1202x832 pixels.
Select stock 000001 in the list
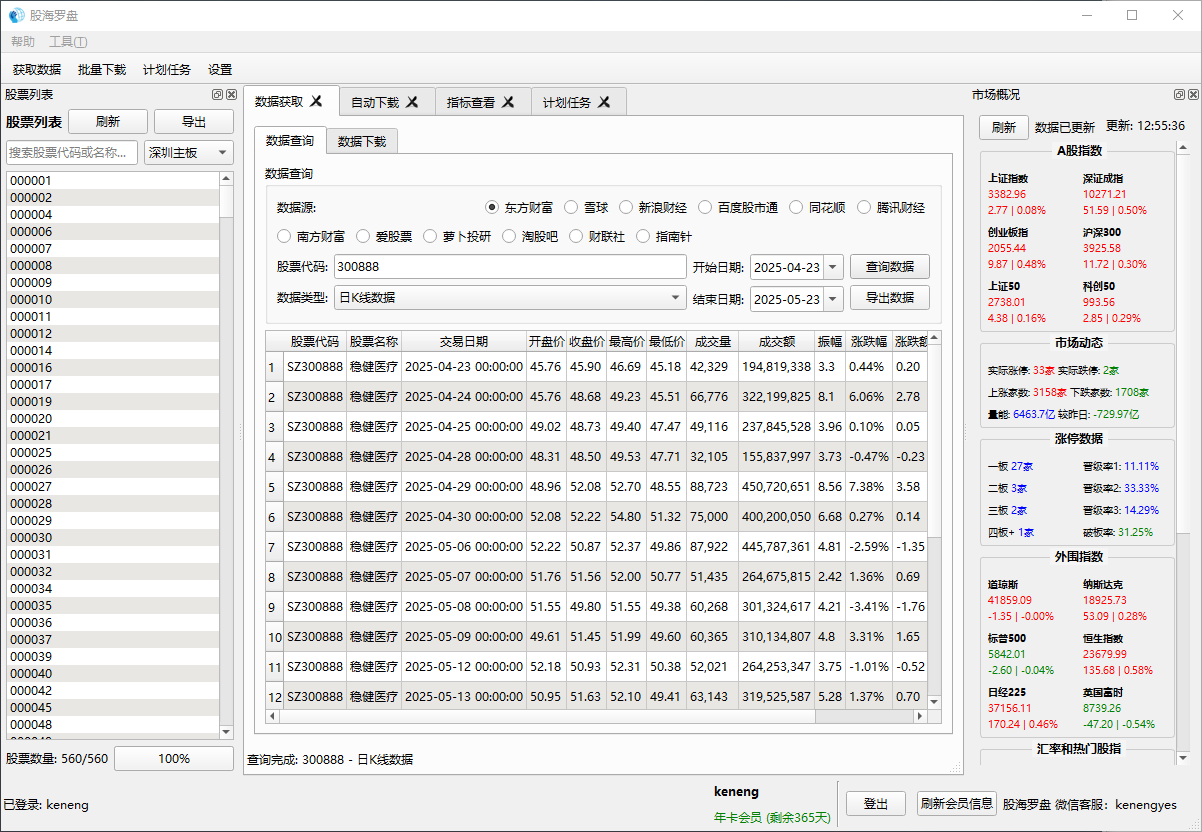(x=113, y=181)
